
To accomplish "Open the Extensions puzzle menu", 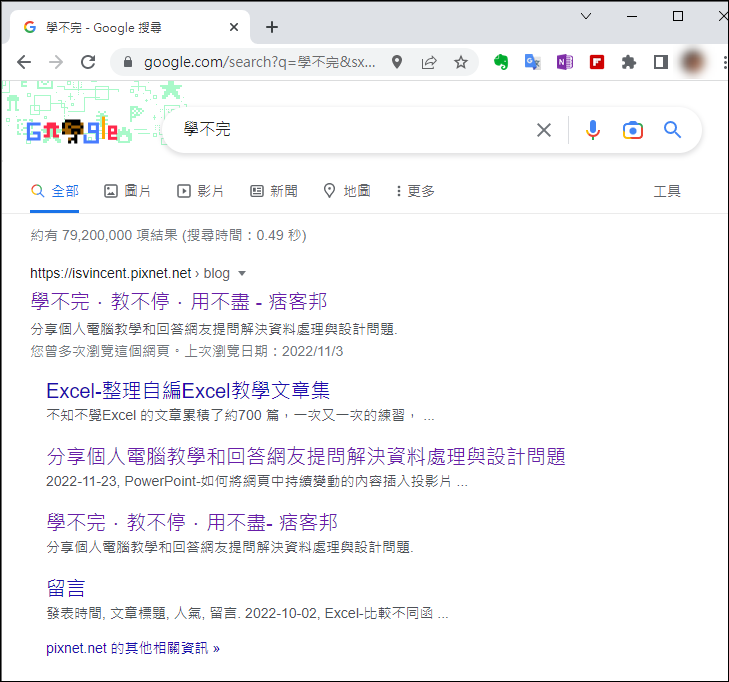I will point(629,62).
